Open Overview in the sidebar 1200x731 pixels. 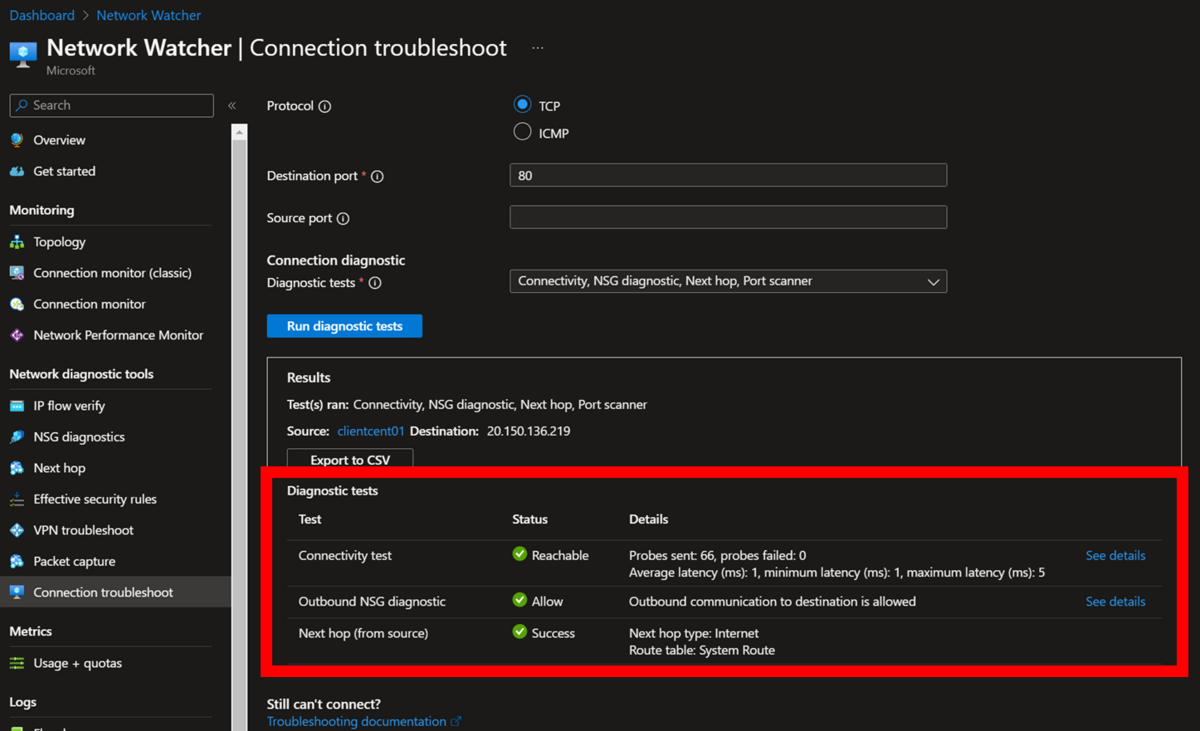(59, 140)
